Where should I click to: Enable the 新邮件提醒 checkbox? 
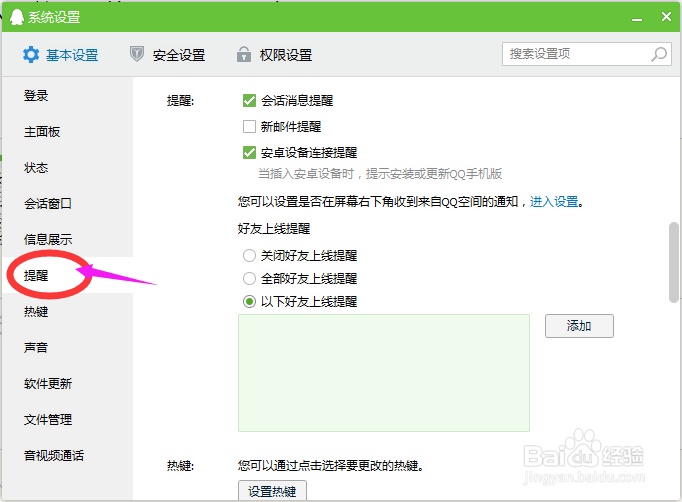(249, 127)
